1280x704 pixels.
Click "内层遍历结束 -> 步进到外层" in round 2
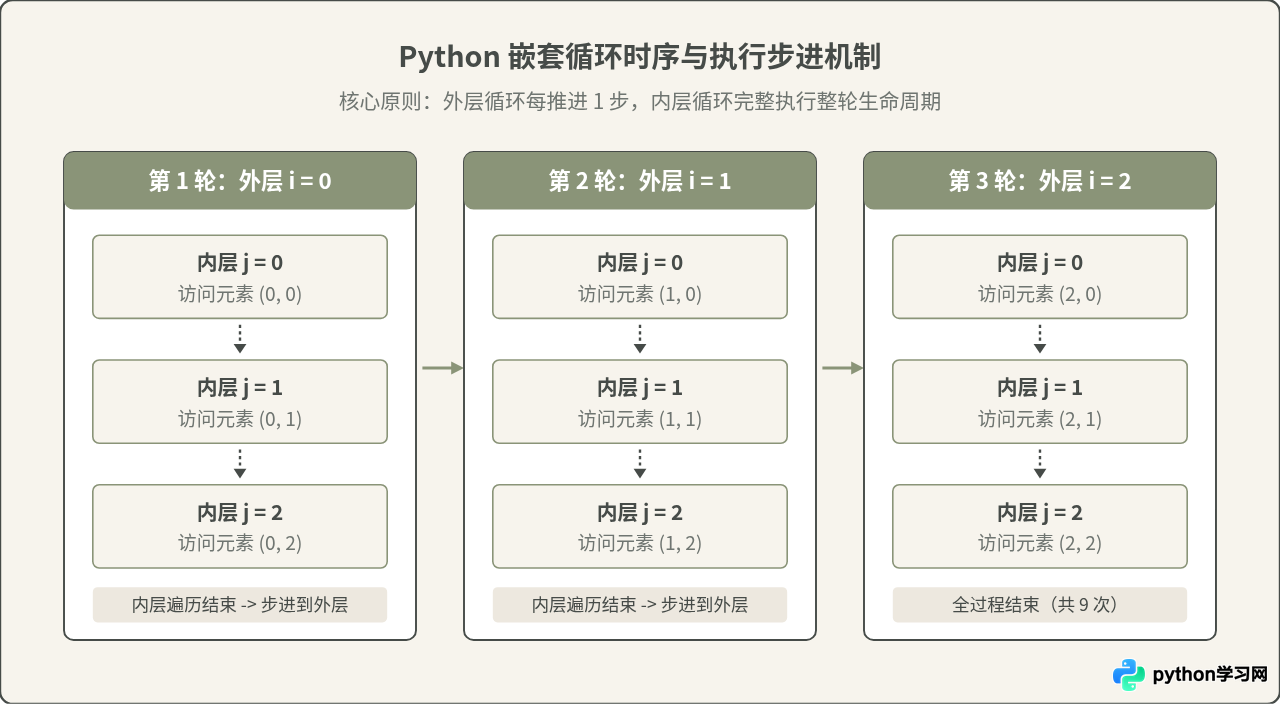(x=640, y=605)
